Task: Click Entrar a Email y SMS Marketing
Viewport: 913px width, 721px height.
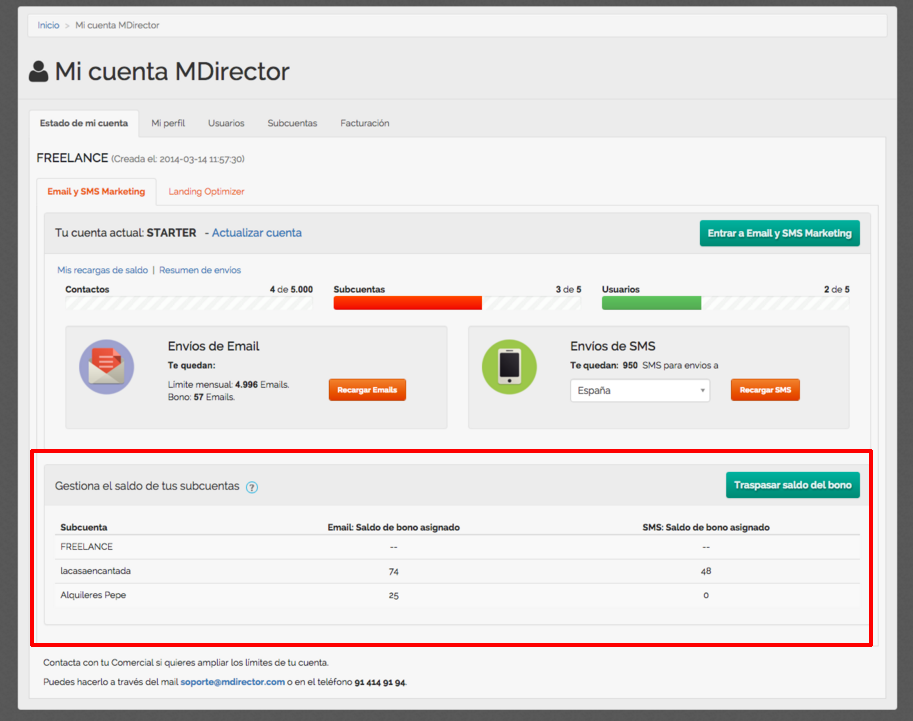Action: coord(779,233)
